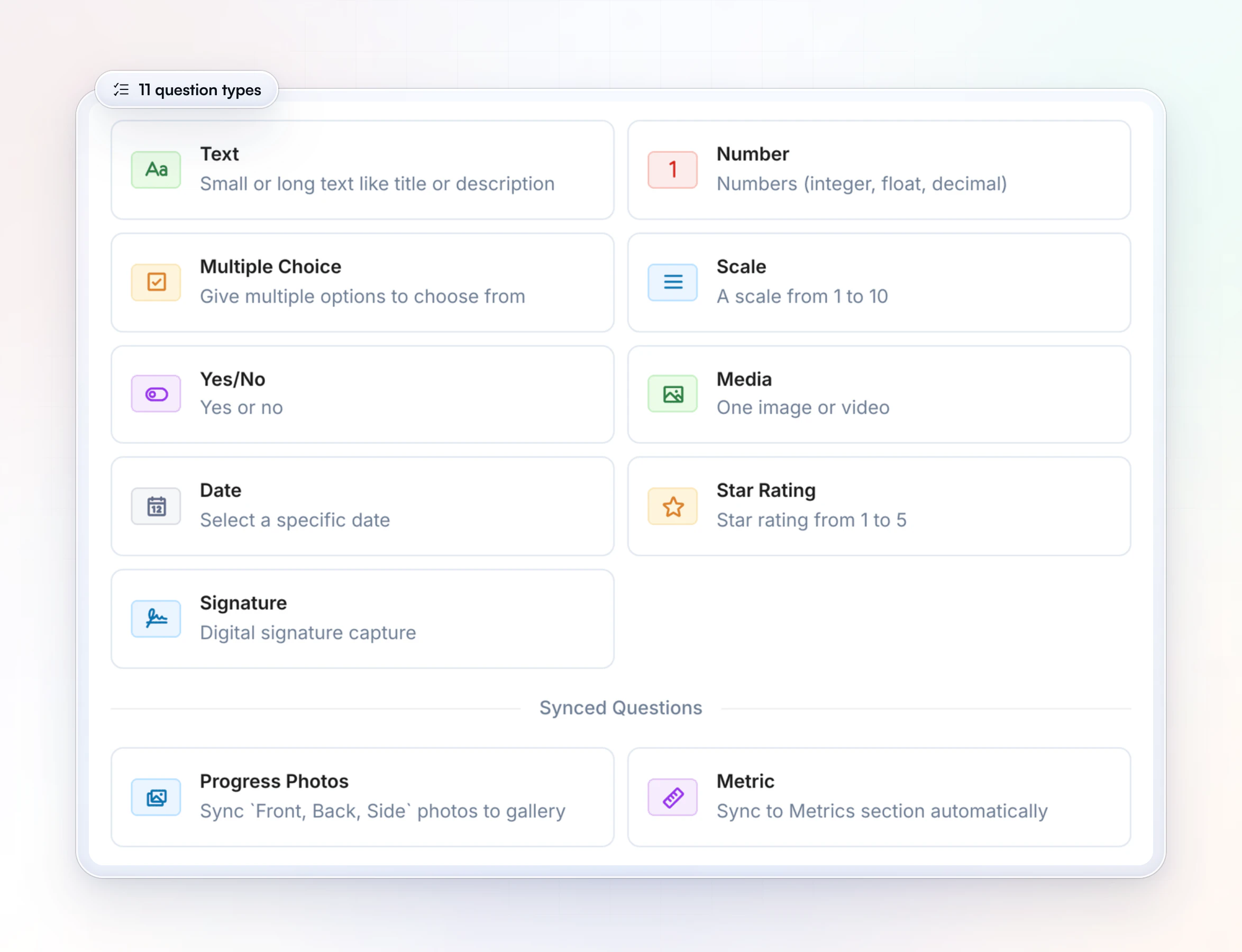Click the Signature question type title
Screen dimensions: 1242x952
coord(244,603)
